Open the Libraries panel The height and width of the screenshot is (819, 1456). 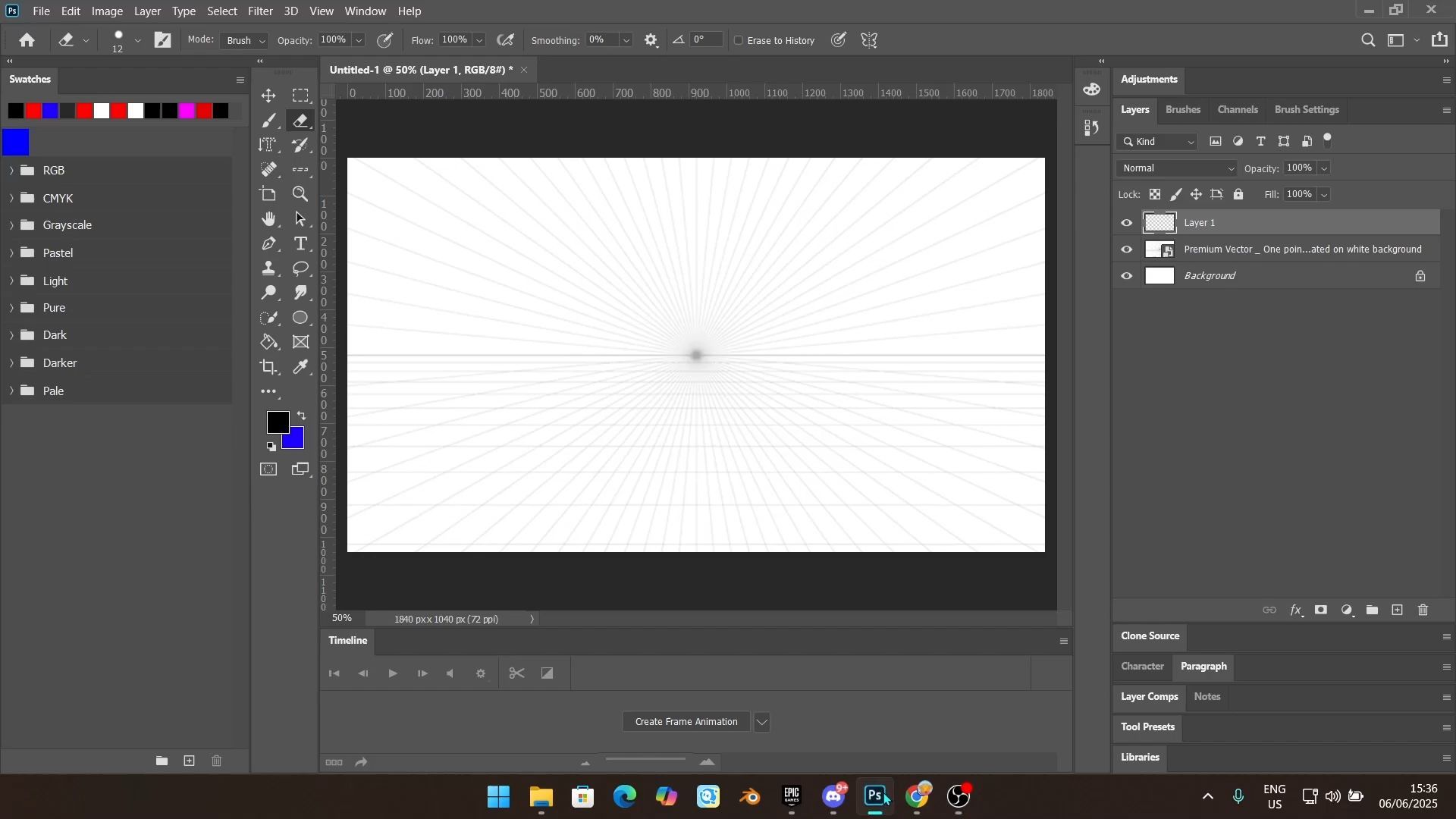point(1140,758)
